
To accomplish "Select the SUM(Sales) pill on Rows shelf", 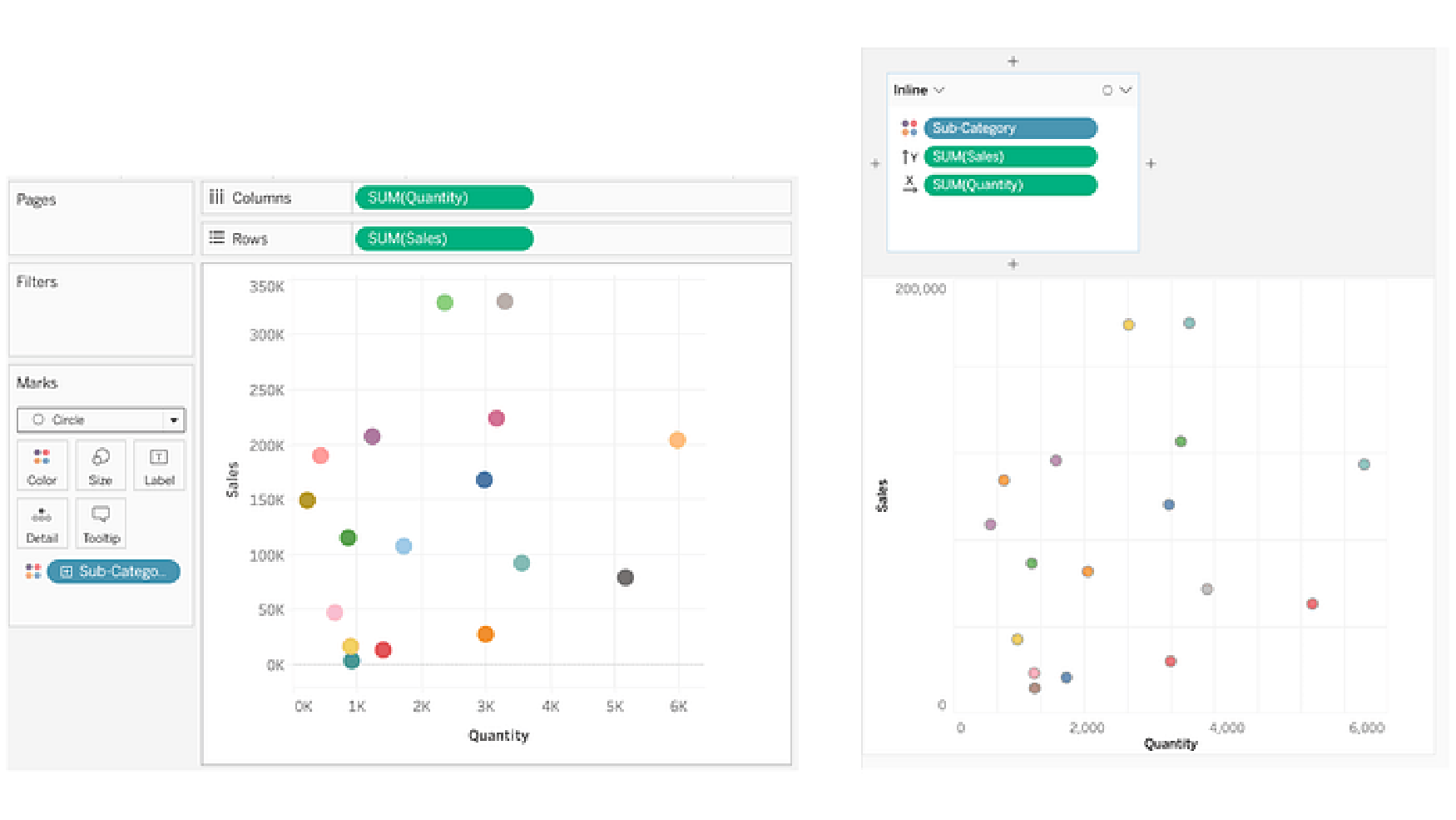I will [x=443, y=239].
